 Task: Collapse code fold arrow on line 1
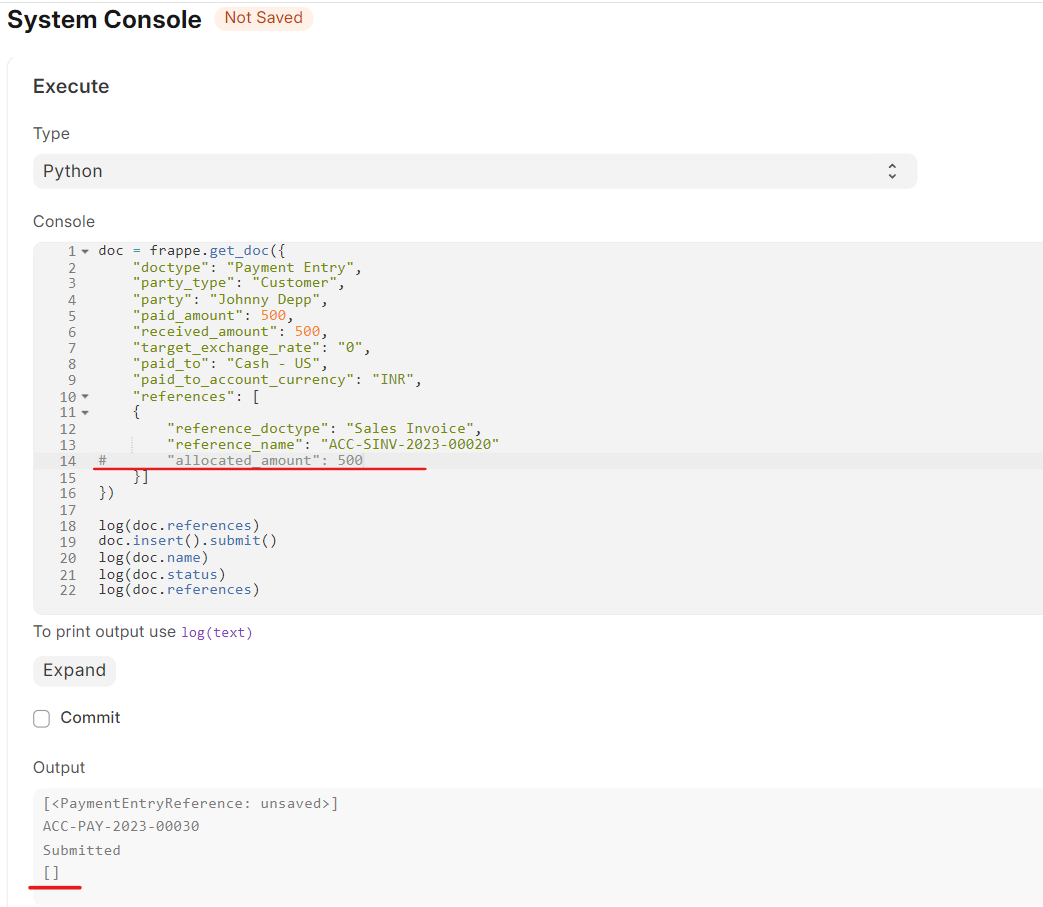tap(84, 250)
